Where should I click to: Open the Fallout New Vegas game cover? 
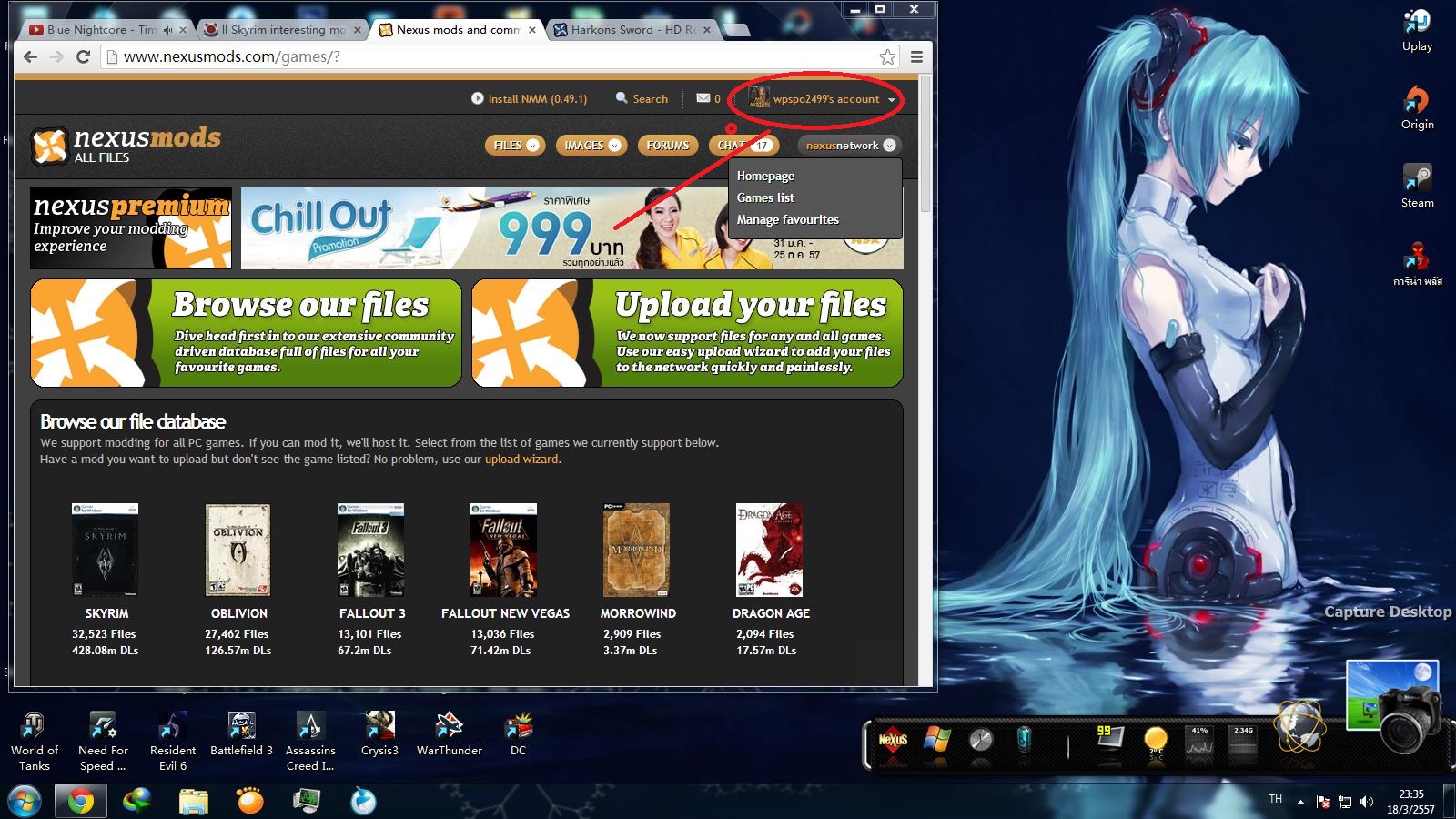tap(503, 550)
